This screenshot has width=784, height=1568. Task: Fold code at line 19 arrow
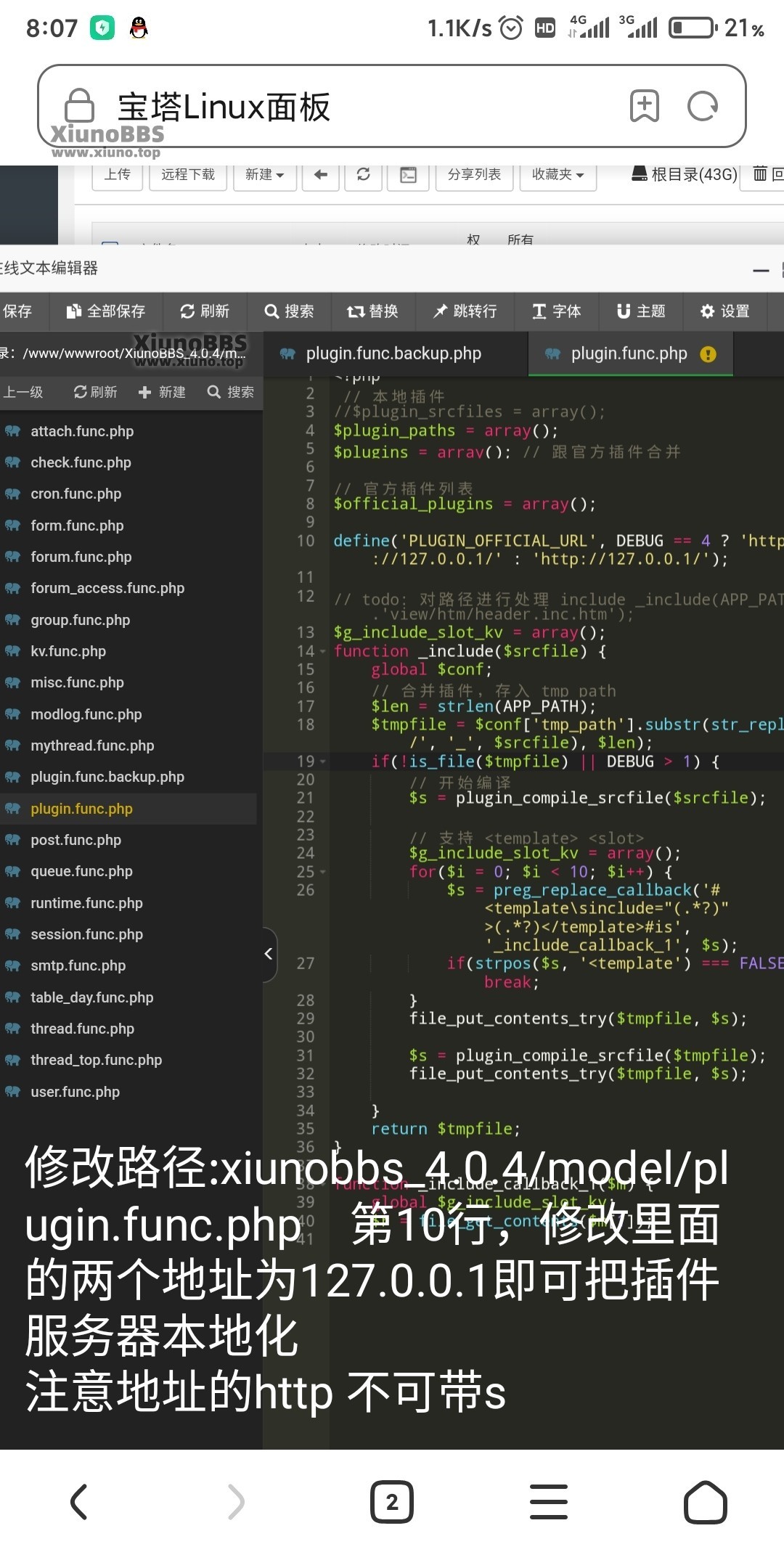[323, 761]
